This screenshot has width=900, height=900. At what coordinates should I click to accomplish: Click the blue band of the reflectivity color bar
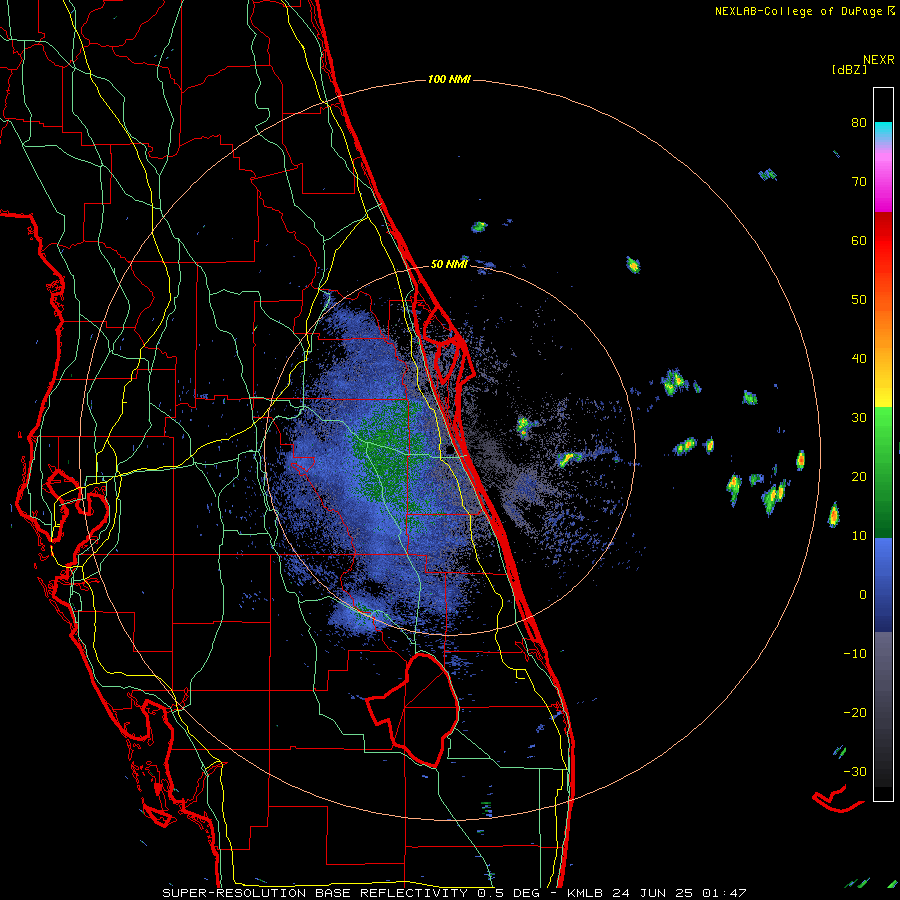click(883, 585)
